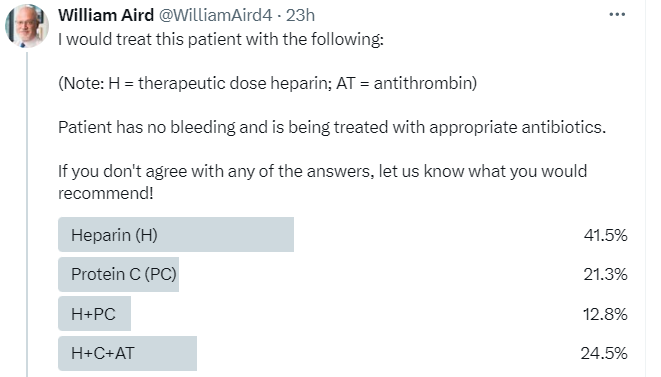Open the William Aird display name link
Image resolution: width=661 pixels, height=377 pixels.
coord(106,15)
